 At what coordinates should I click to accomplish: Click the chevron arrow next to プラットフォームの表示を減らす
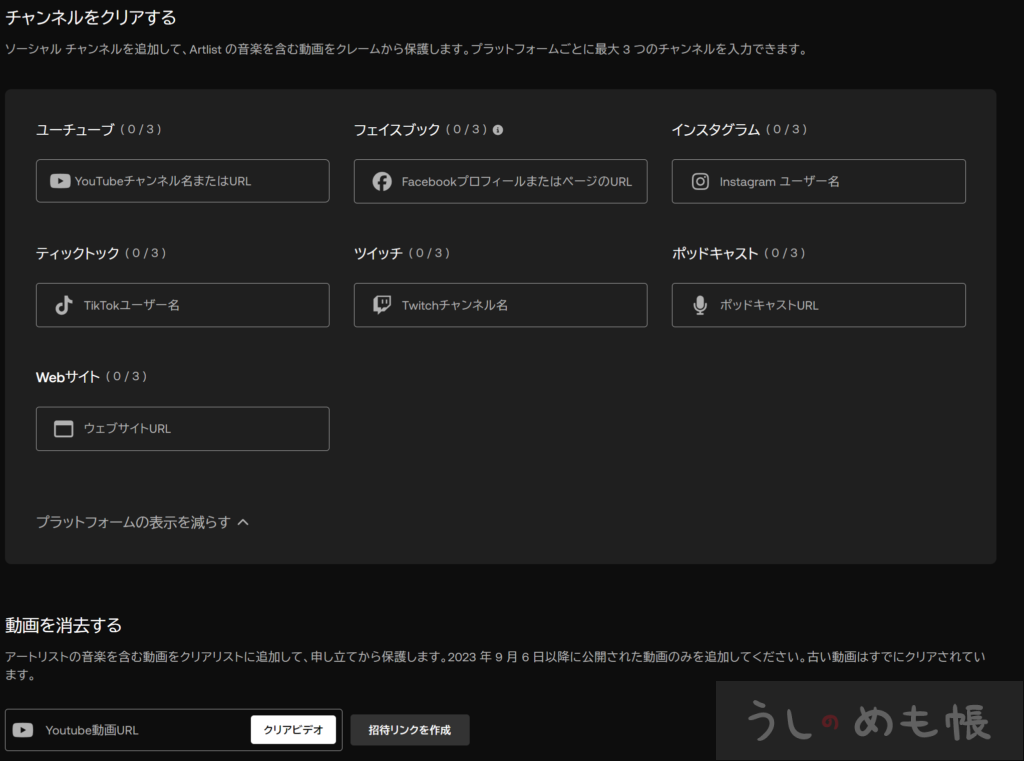tap(243, 522)
